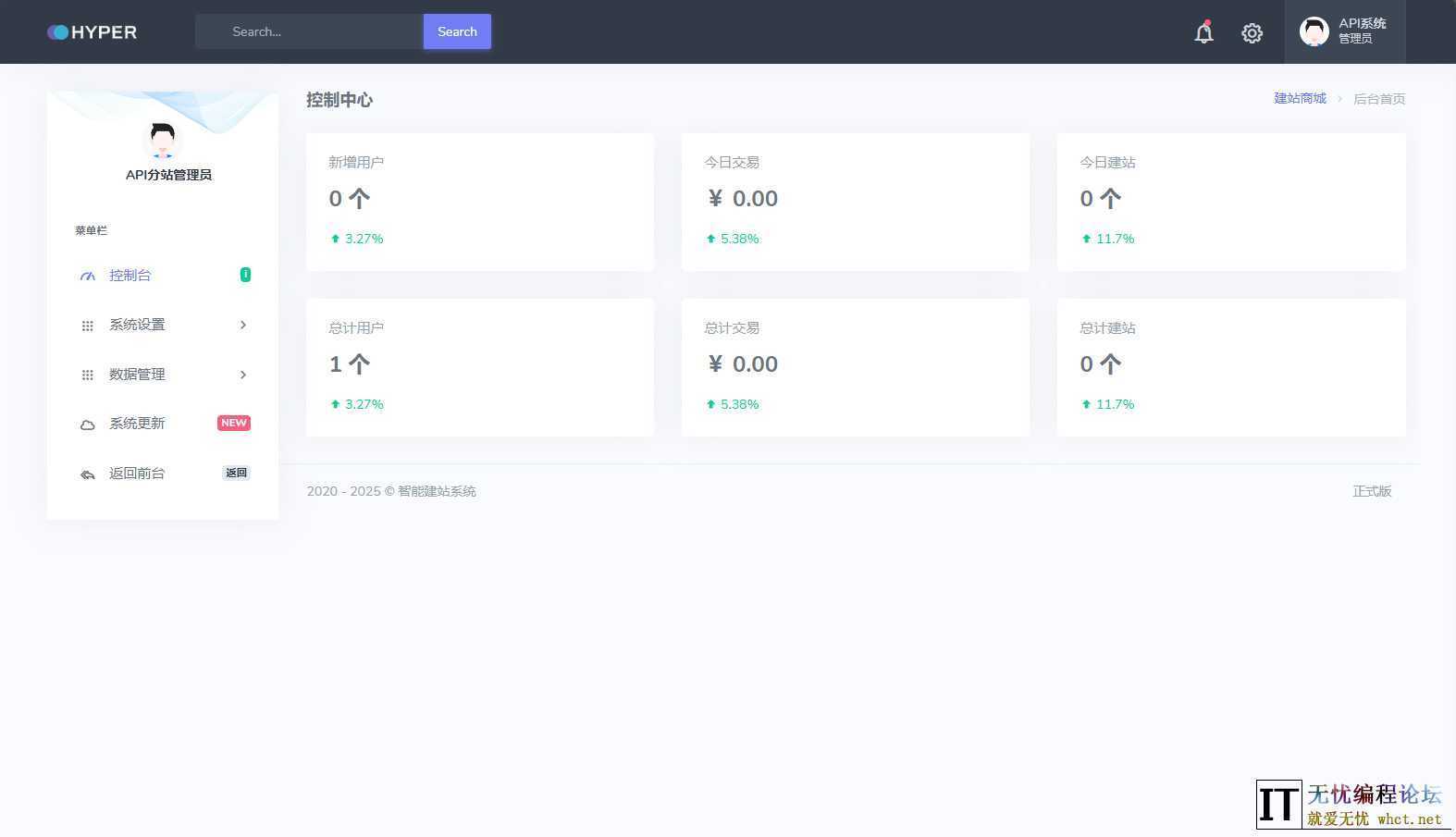Click the reply arrow icon beside 返回前台
This screenshot has width=1456, height=837.
click(x=88, y=474)
